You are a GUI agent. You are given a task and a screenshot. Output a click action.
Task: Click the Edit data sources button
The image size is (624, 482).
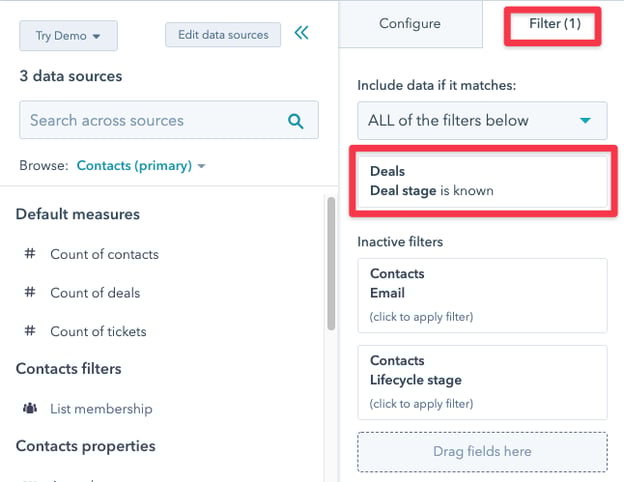[x=223, y=35]
